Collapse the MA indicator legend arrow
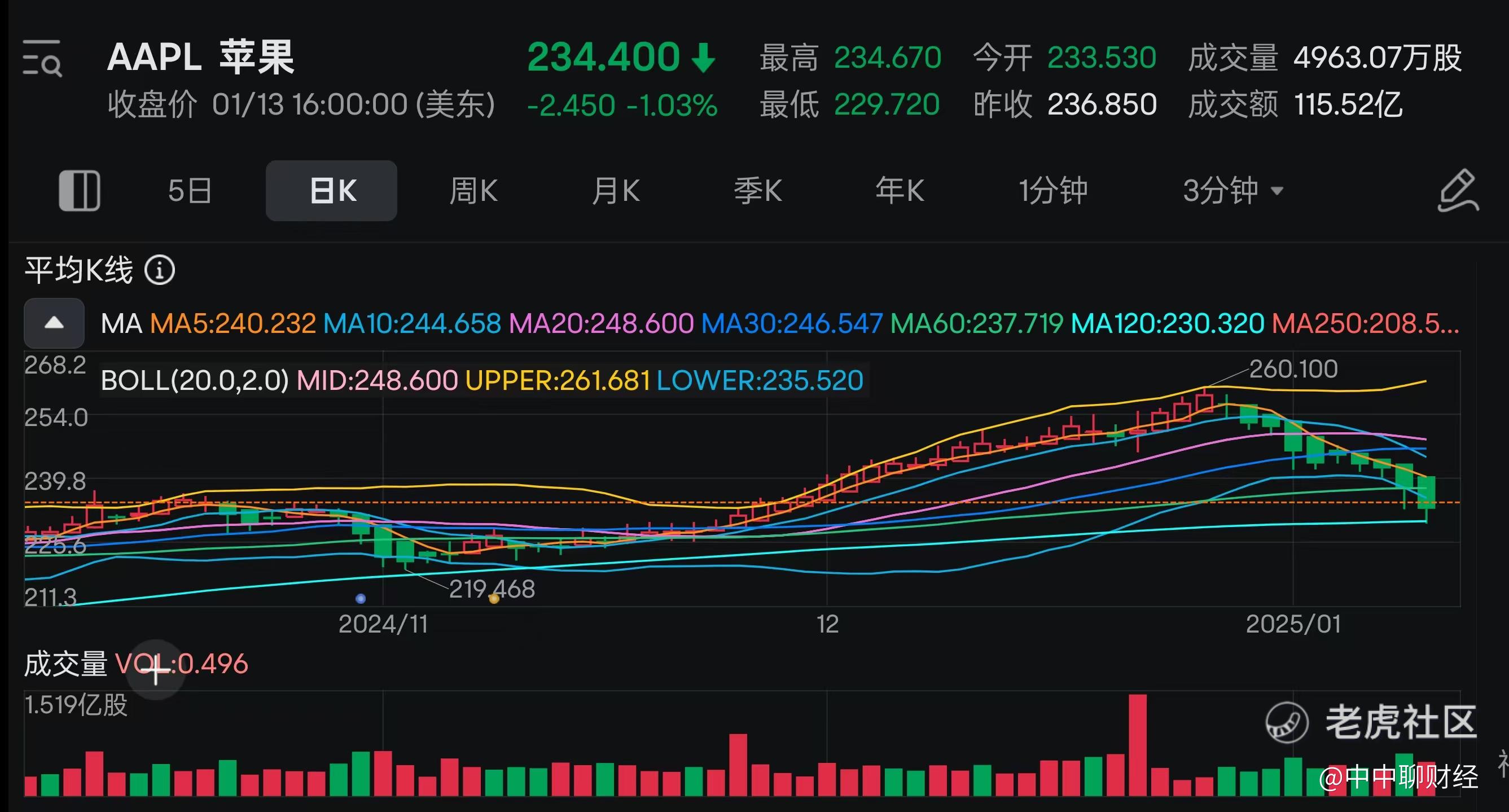Viewport: 1509px width, 812px height. pos(54,323)
